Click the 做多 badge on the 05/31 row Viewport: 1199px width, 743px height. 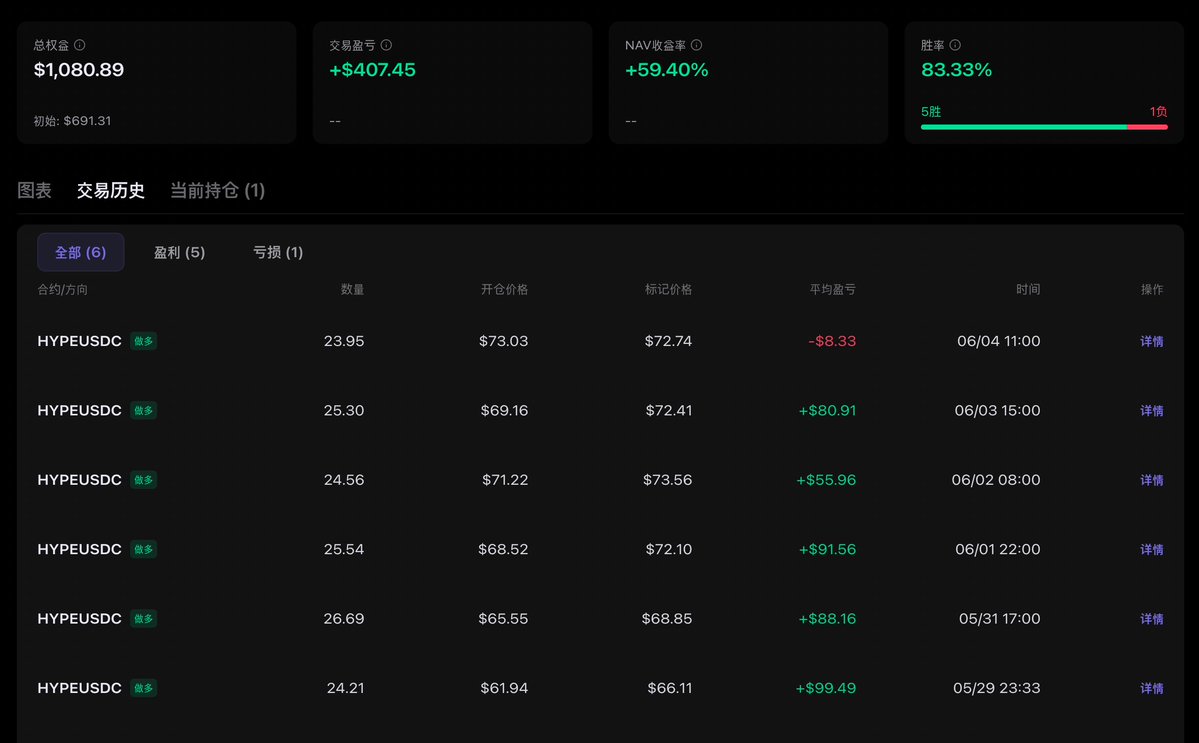click(x=143, y=618)
